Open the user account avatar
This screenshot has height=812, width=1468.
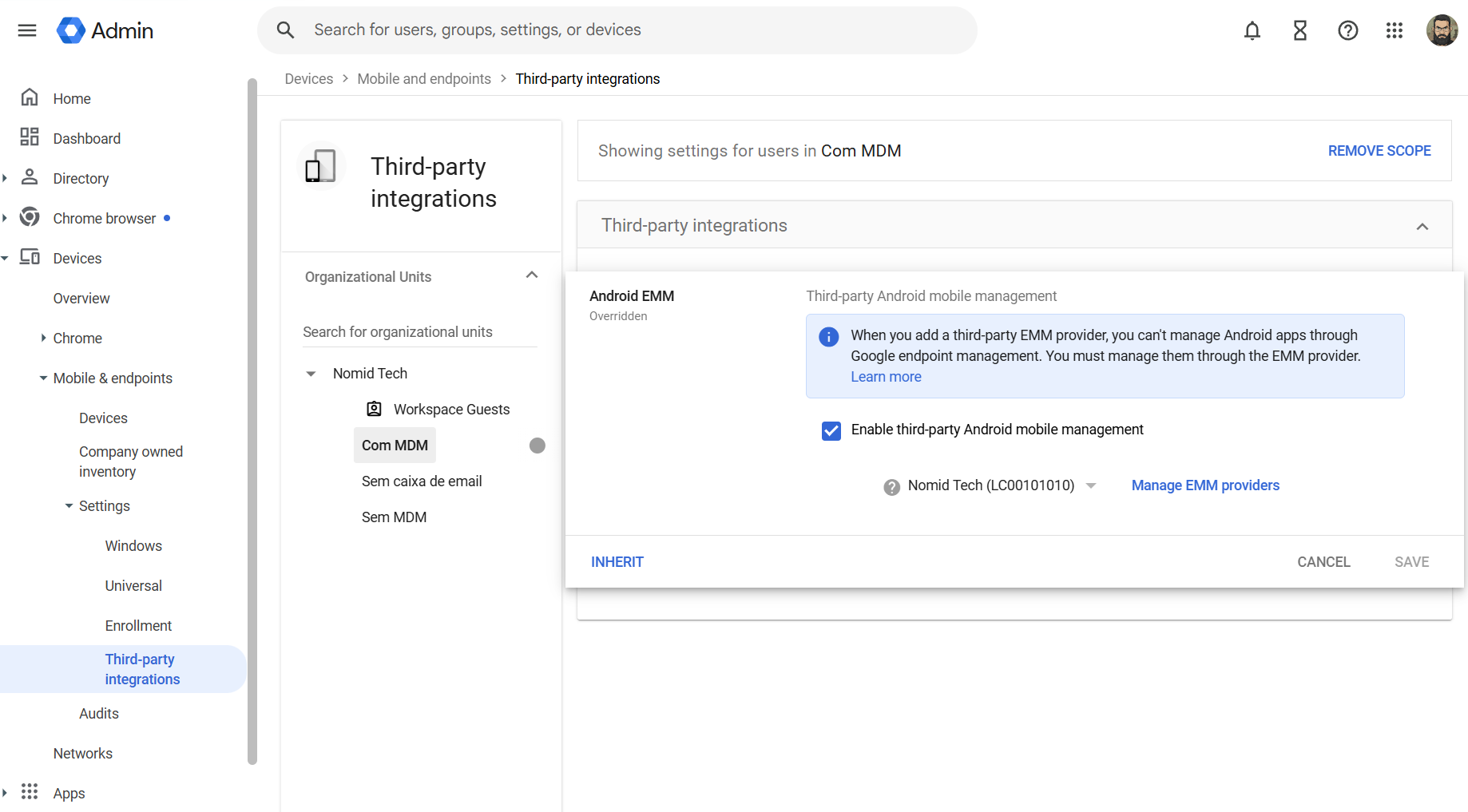[1442, 30]
